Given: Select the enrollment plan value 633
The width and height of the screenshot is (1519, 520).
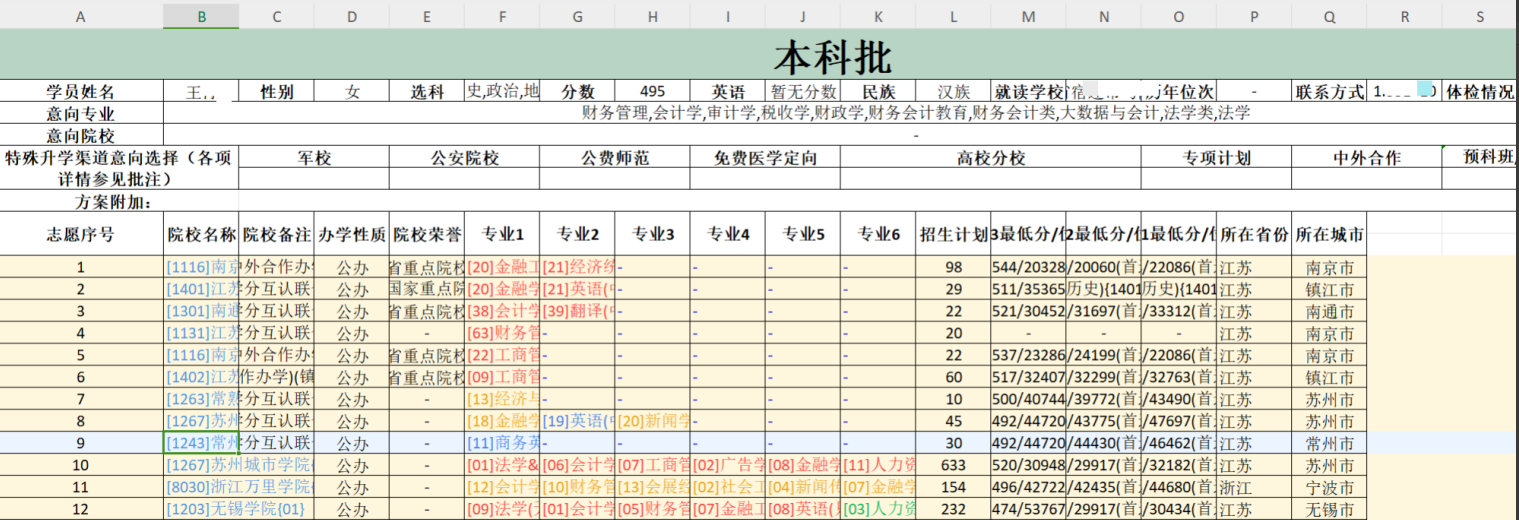Looking at the screenshot, I should coord(953,465).
